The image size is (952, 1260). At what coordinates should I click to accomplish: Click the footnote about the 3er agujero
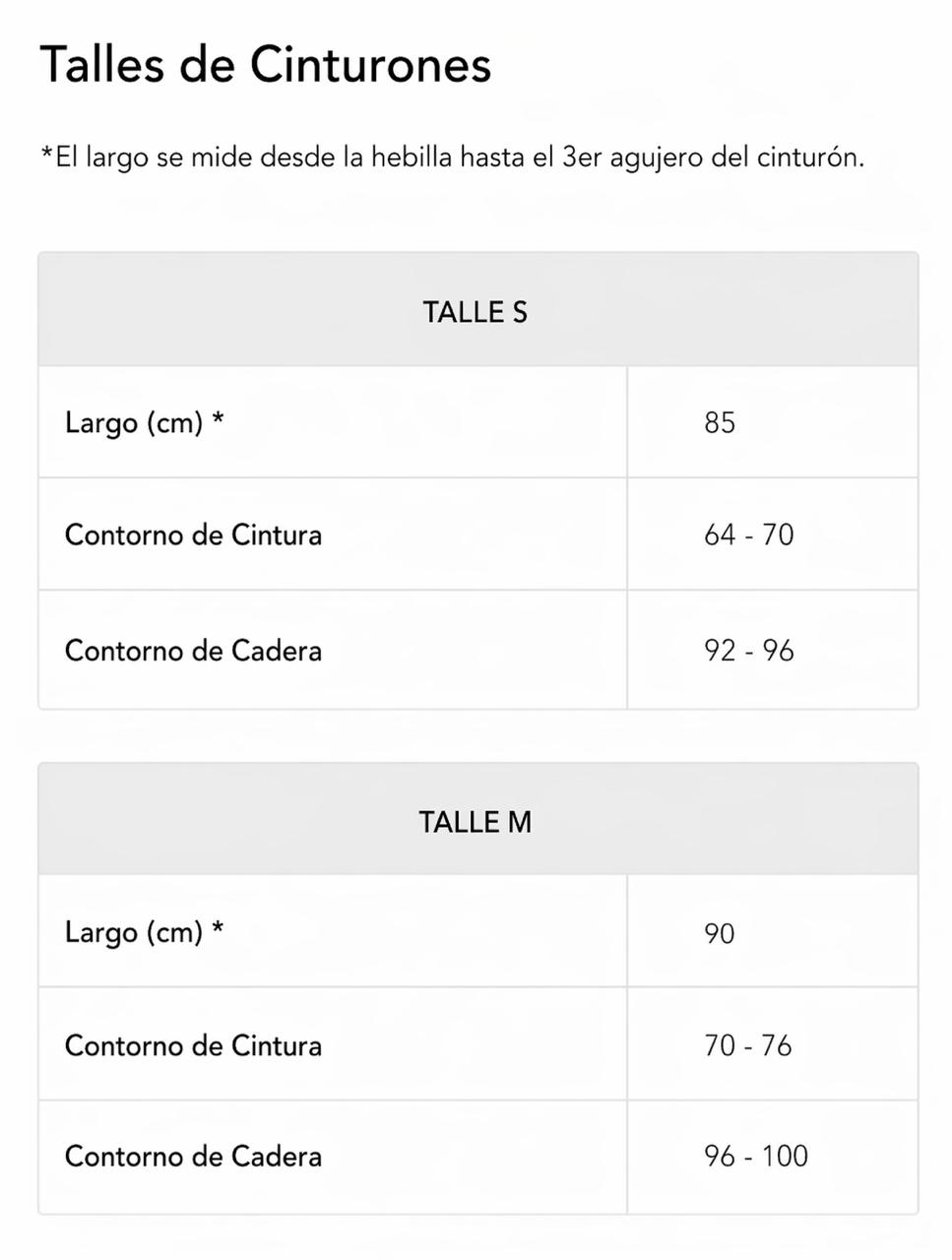coord(453,157)
